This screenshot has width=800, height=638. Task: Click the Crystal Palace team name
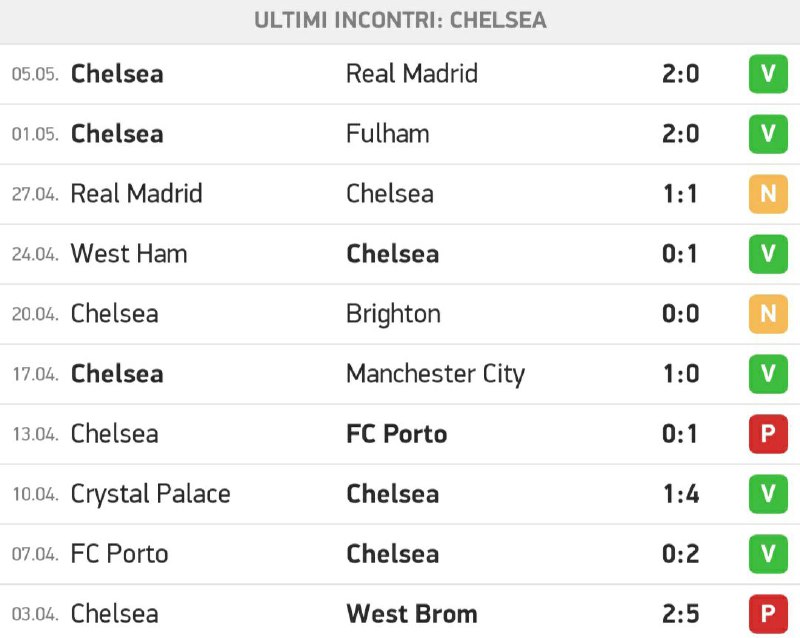[151, 495]
